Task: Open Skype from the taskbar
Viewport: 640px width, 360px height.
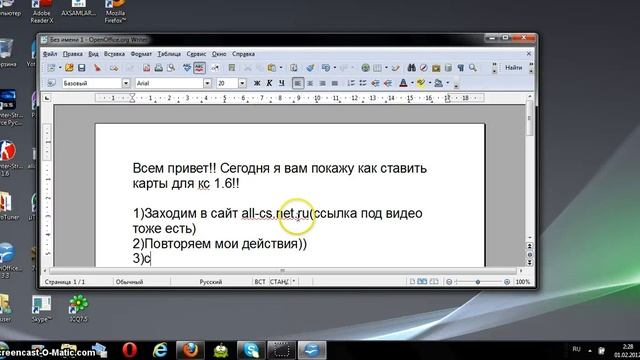Action: point(251,350)
